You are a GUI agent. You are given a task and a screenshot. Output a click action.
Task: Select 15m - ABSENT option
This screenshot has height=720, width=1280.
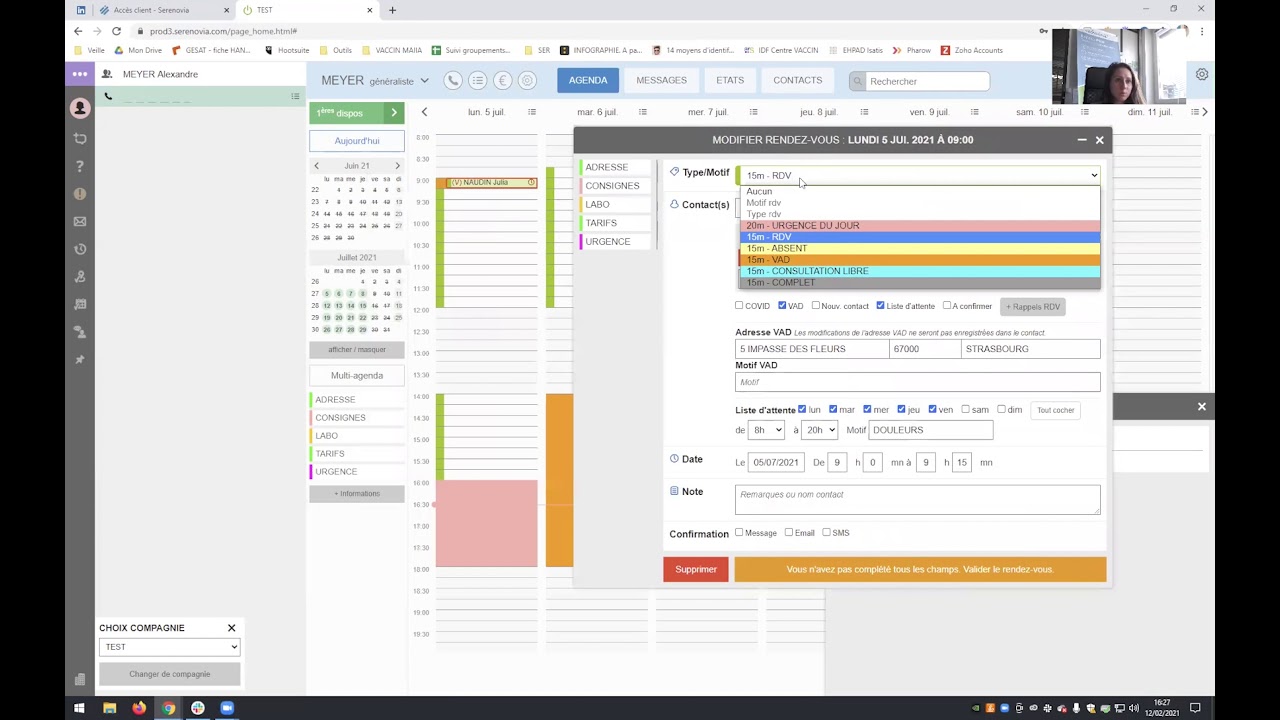pos(920,249)
